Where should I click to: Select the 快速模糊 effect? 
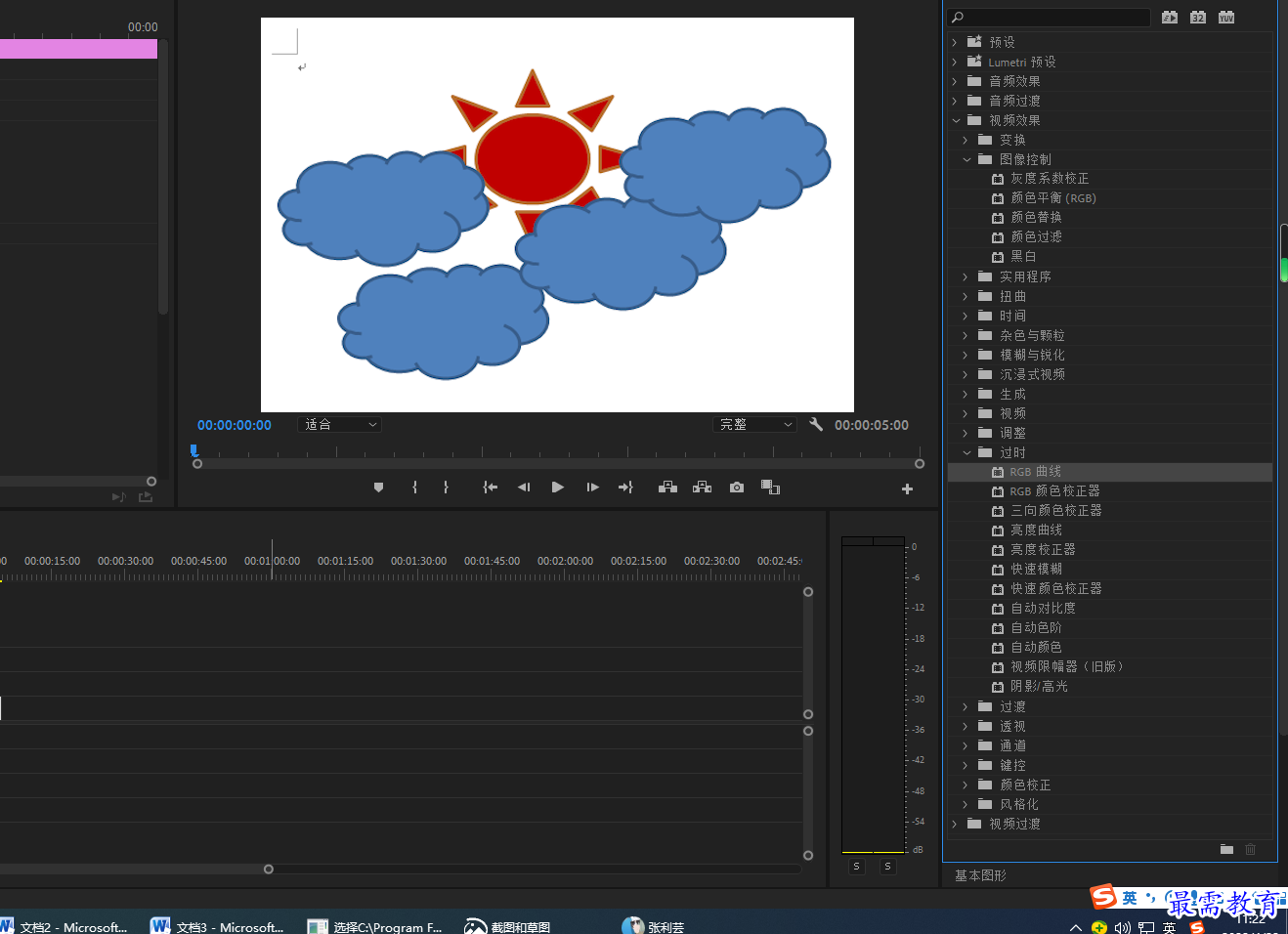point(1036,570)
